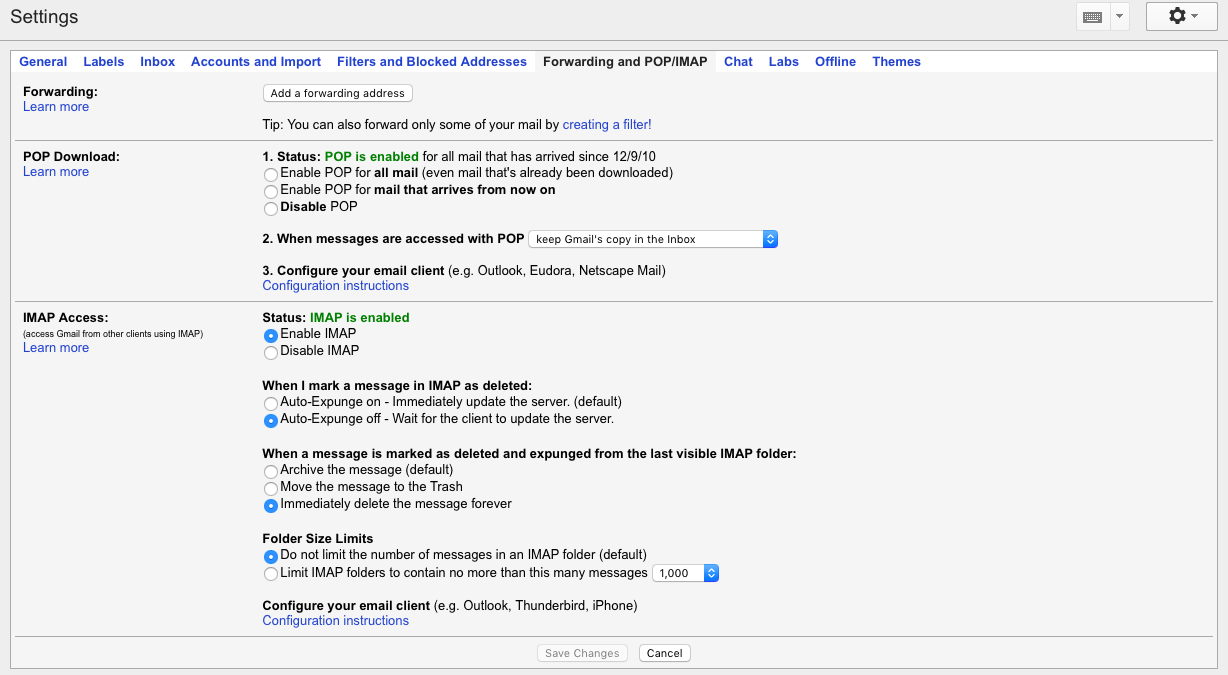1228x675 pixels.
Task: Select Archive the message (default)
Action: pos(271,471)
